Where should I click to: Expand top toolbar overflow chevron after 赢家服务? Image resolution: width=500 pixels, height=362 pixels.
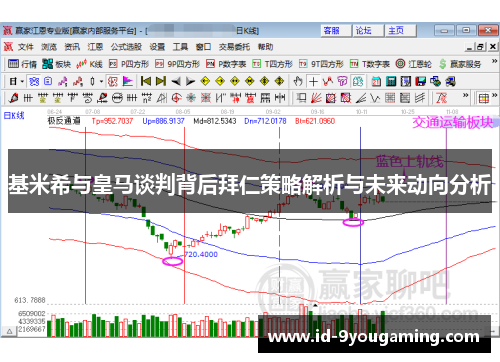tap(494, 61)
